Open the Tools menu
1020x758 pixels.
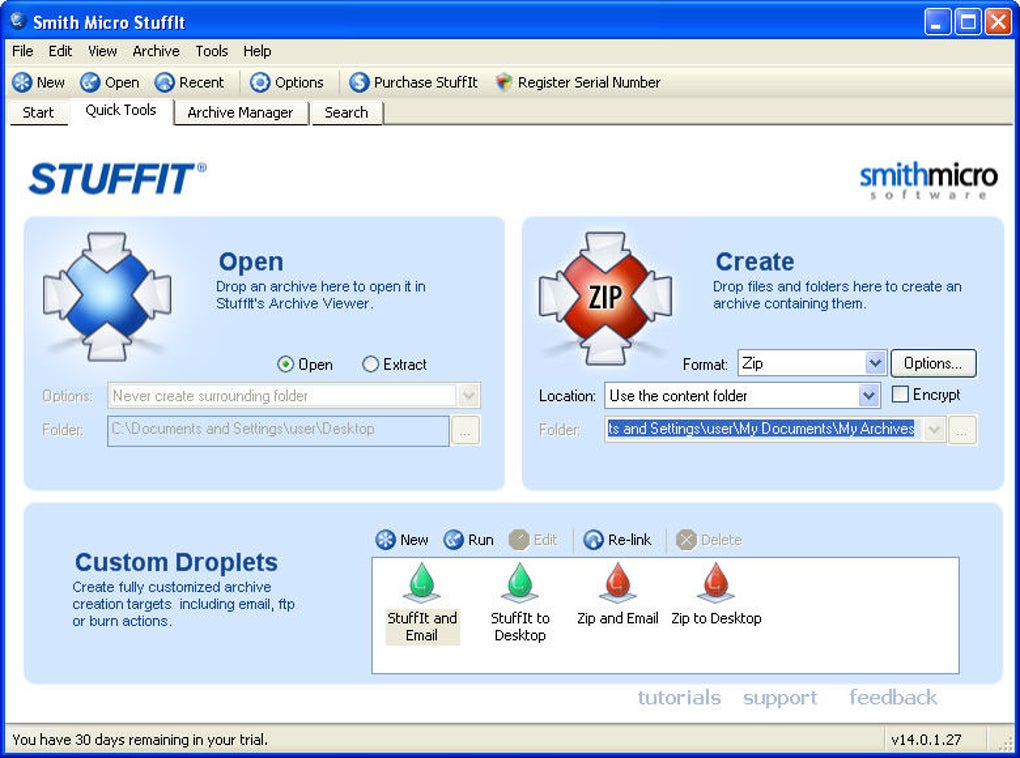coord(211,51)
